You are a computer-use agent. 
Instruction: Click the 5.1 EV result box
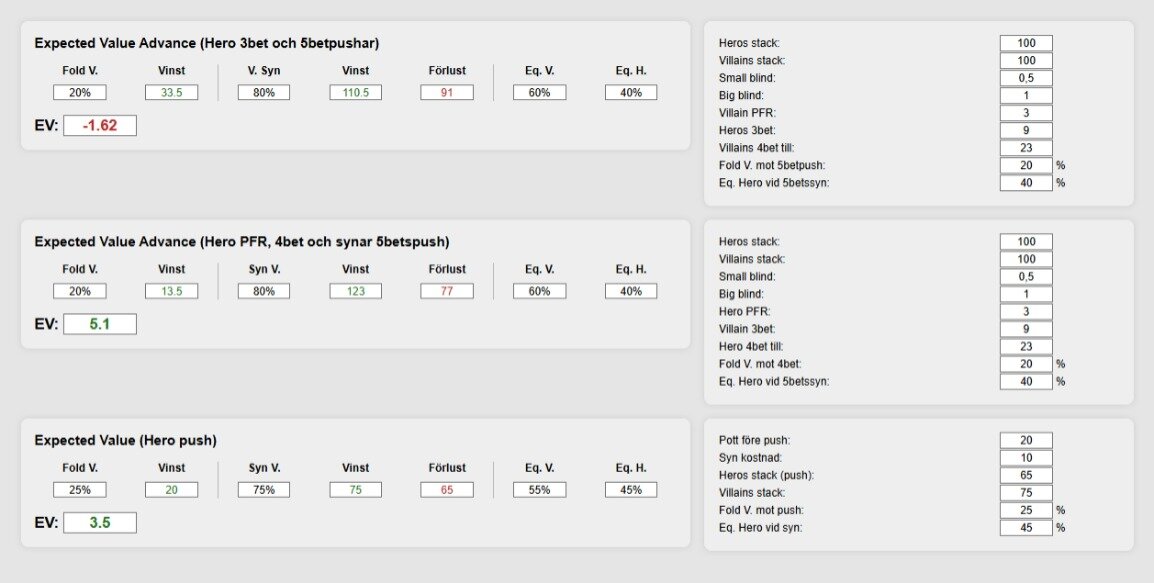pos(100,324)
